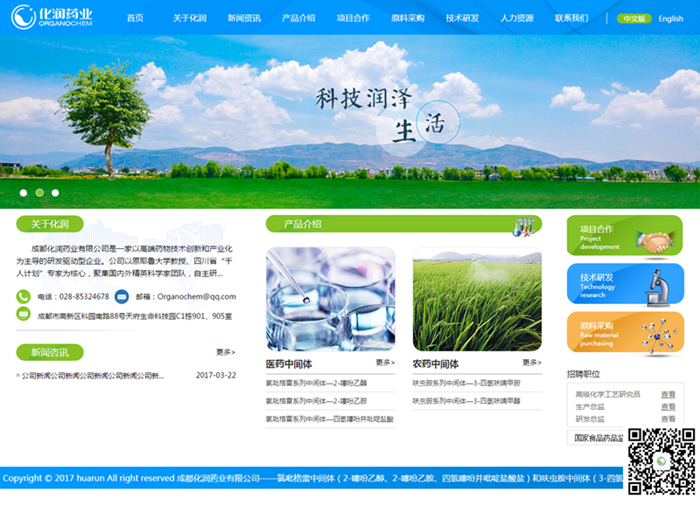This screenshot has width=700, height=505.
Task: Click the green address icon
Action: [x=23, y=314]
